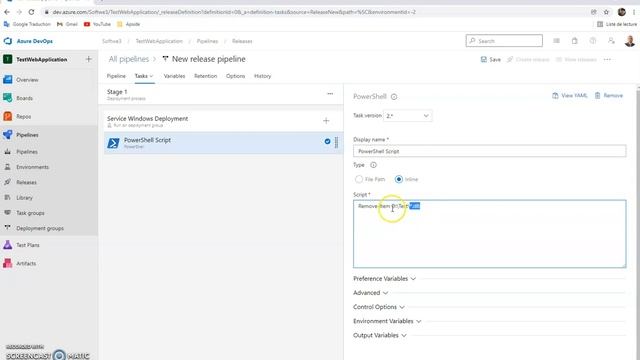The image size is (640, 360).
Task: Open Boards from the sidebar
Action: tap(24, 98)
